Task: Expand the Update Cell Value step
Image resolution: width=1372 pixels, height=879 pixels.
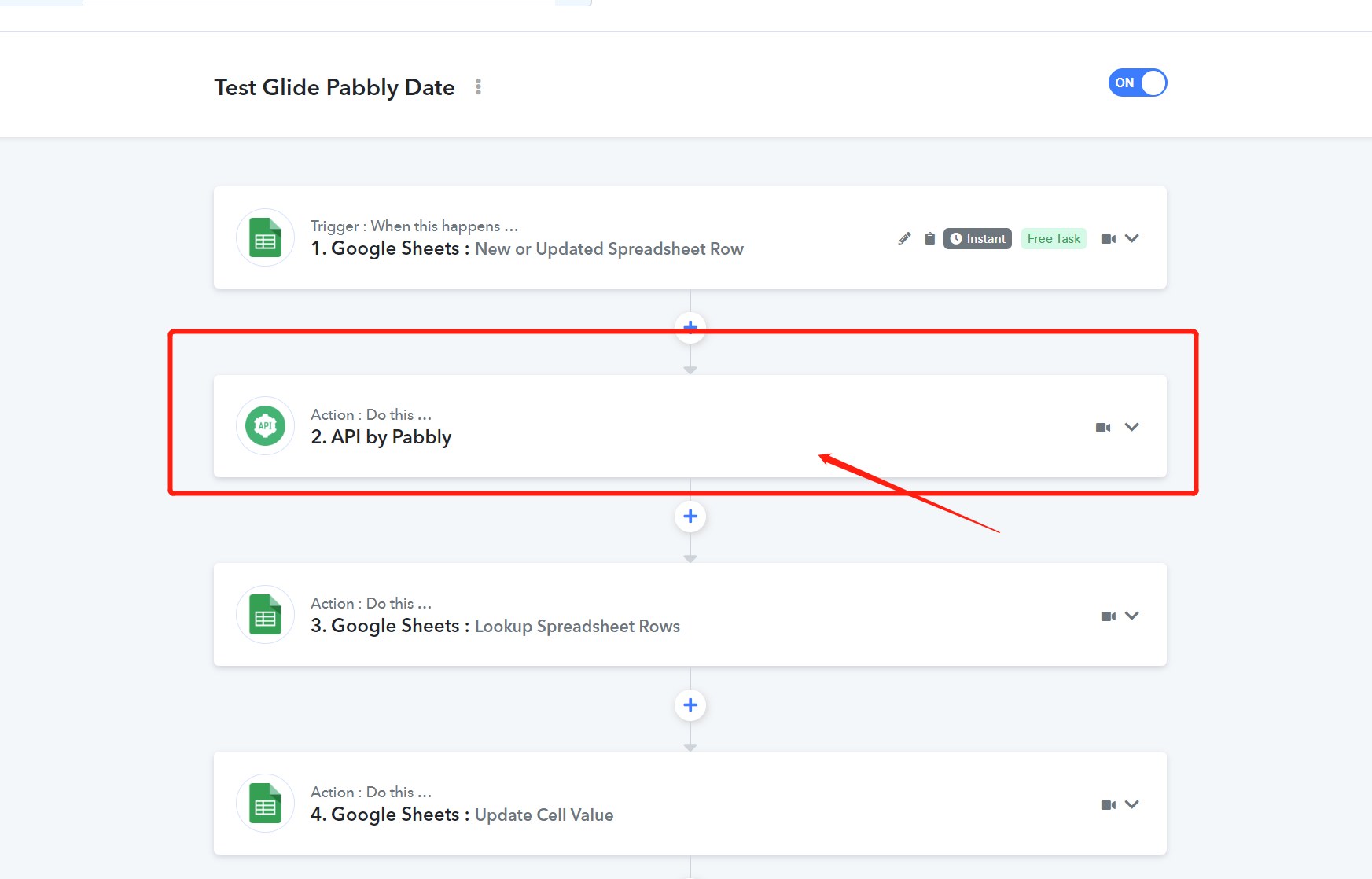Action: point(1132,804)
